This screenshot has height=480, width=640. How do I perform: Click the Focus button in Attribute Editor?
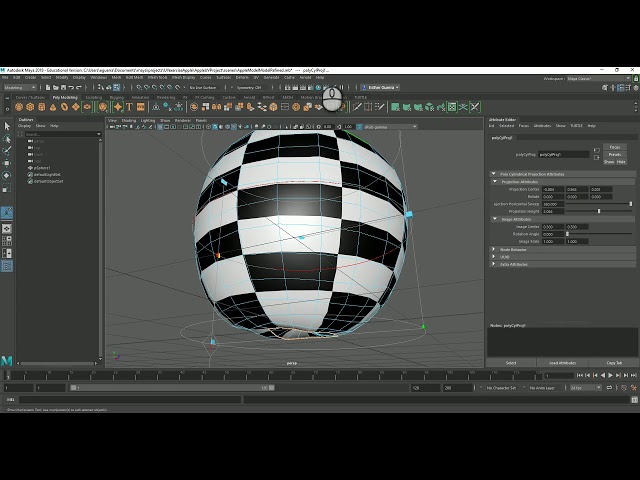[x=615, y=147]
